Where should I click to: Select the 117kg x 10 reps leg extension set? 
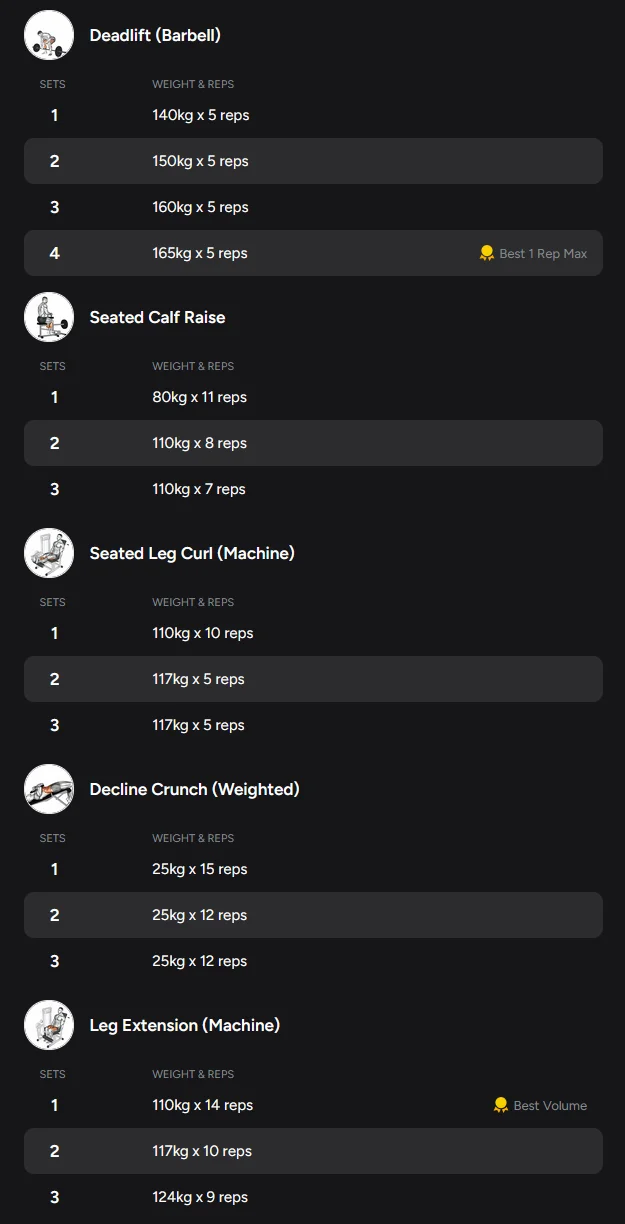pyautogui.click(x=313, y=1151)
